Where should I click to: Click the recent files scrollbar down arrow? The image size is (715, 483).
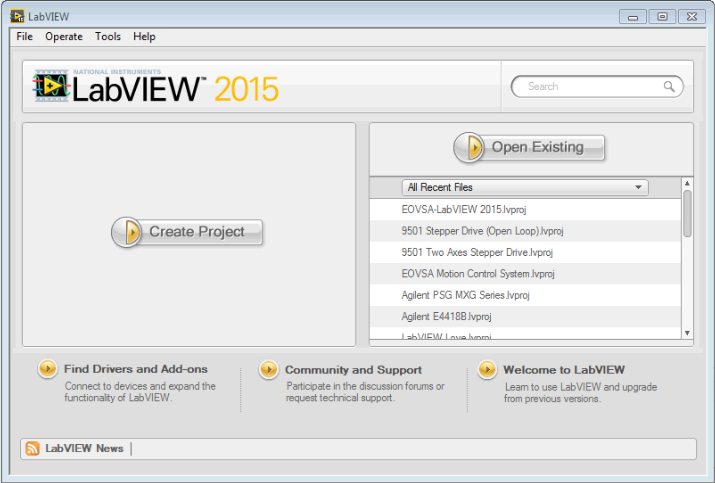(x=687, y=333)
